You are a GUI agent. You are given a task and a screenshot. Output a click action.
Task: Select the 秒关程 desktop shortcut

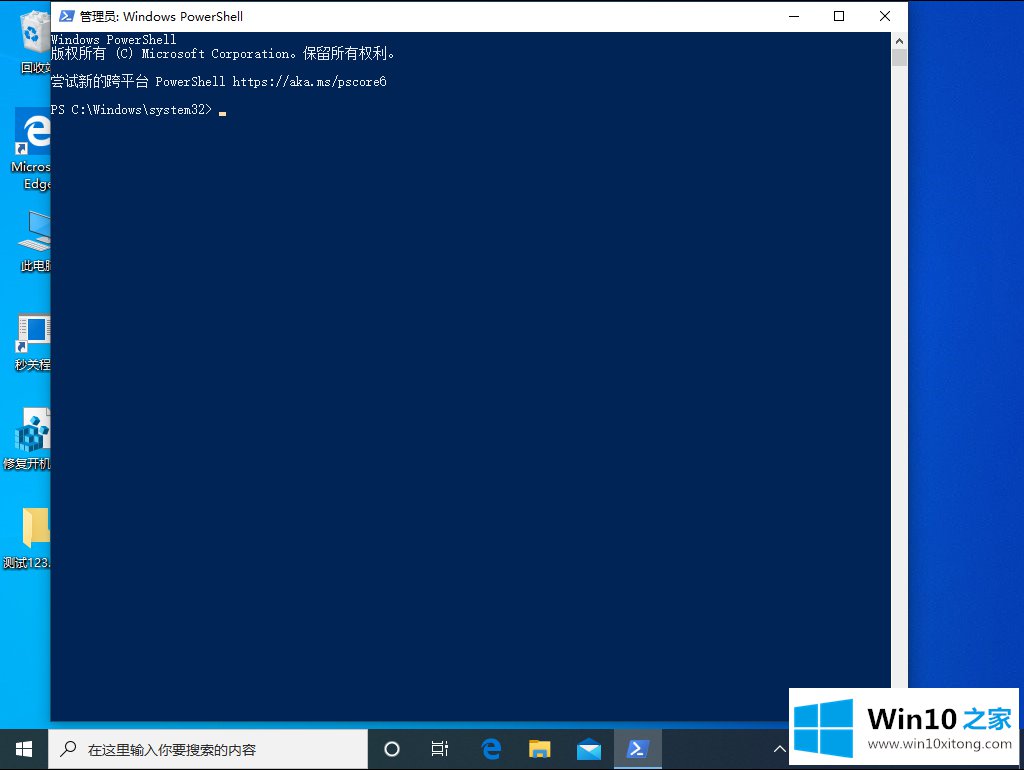(33, 342)
